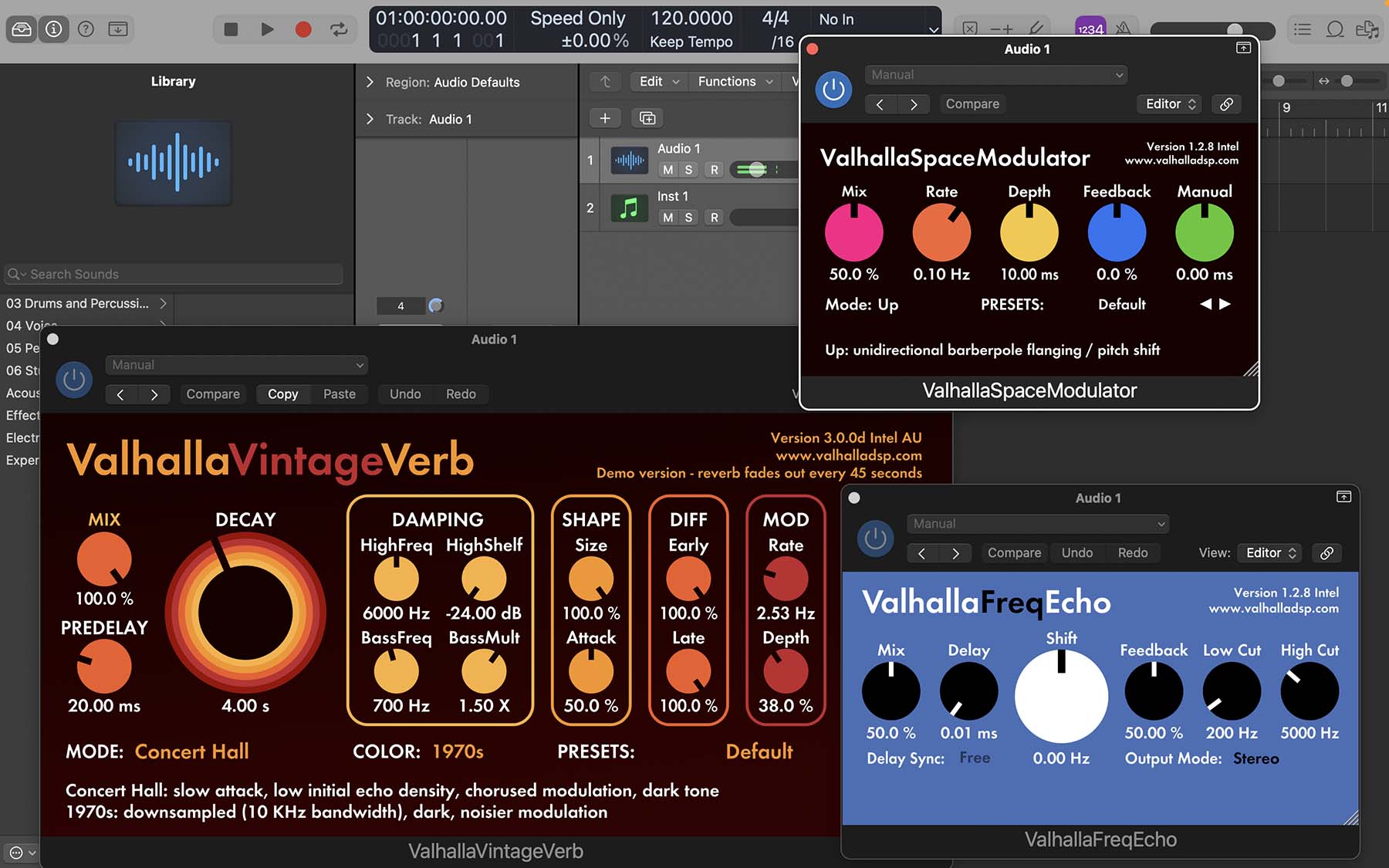Open the Default preset menu in ValhallaVintageVerb
This screenshot has height=868, width=1389.
click(759, 751)
